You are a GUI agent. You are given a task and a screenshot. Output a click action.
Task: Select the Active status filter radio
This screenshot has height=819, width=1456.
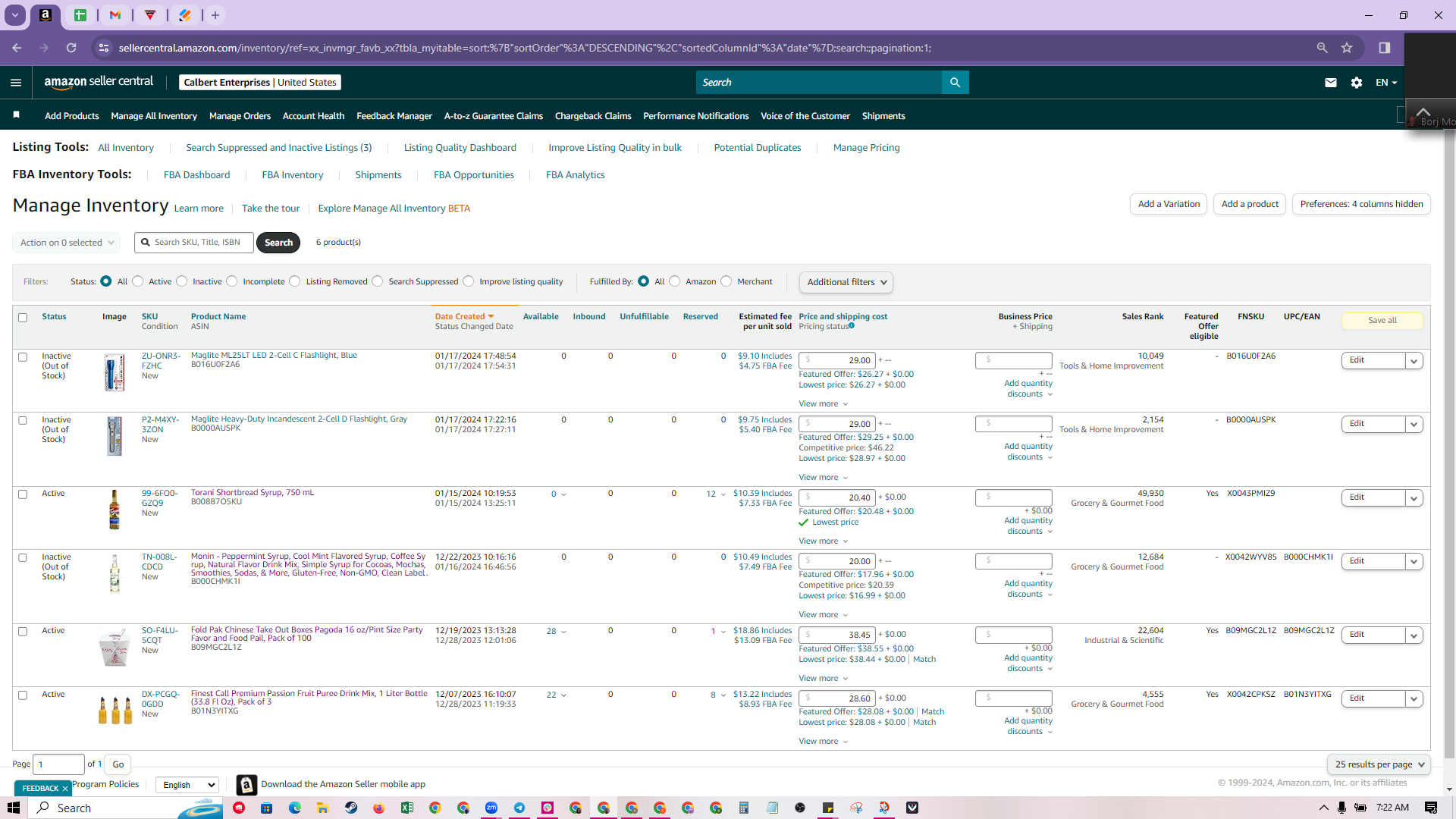click(138, 281)
